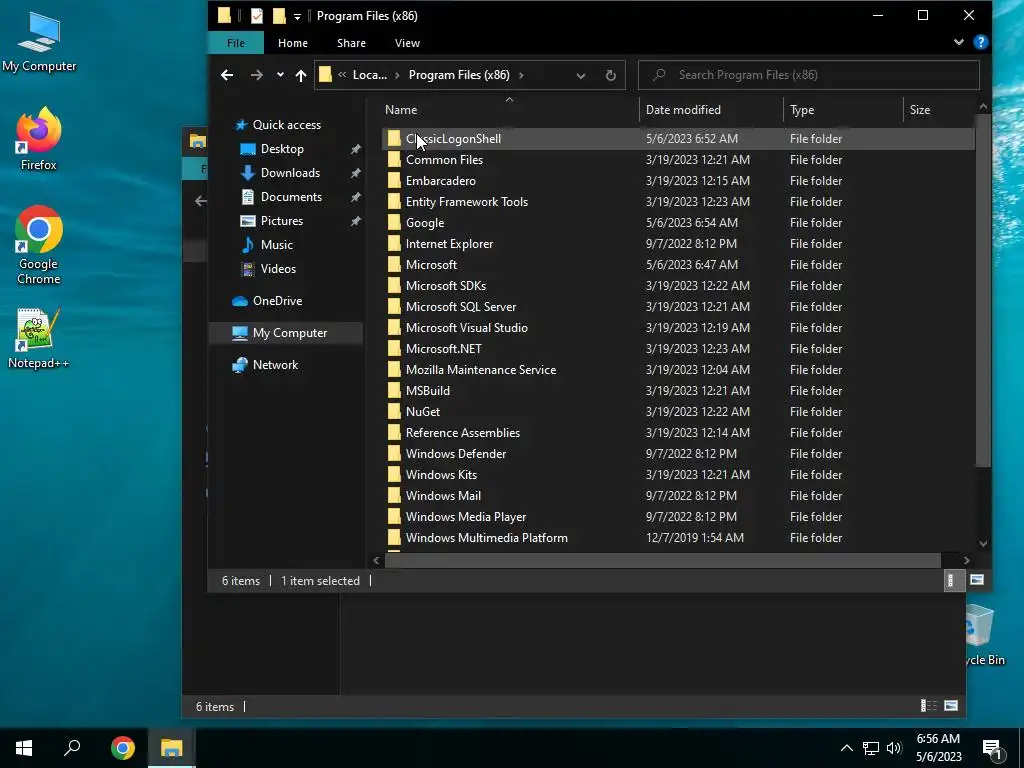
Task: Sort by the Name column header
Action: (x=509, y=110)
